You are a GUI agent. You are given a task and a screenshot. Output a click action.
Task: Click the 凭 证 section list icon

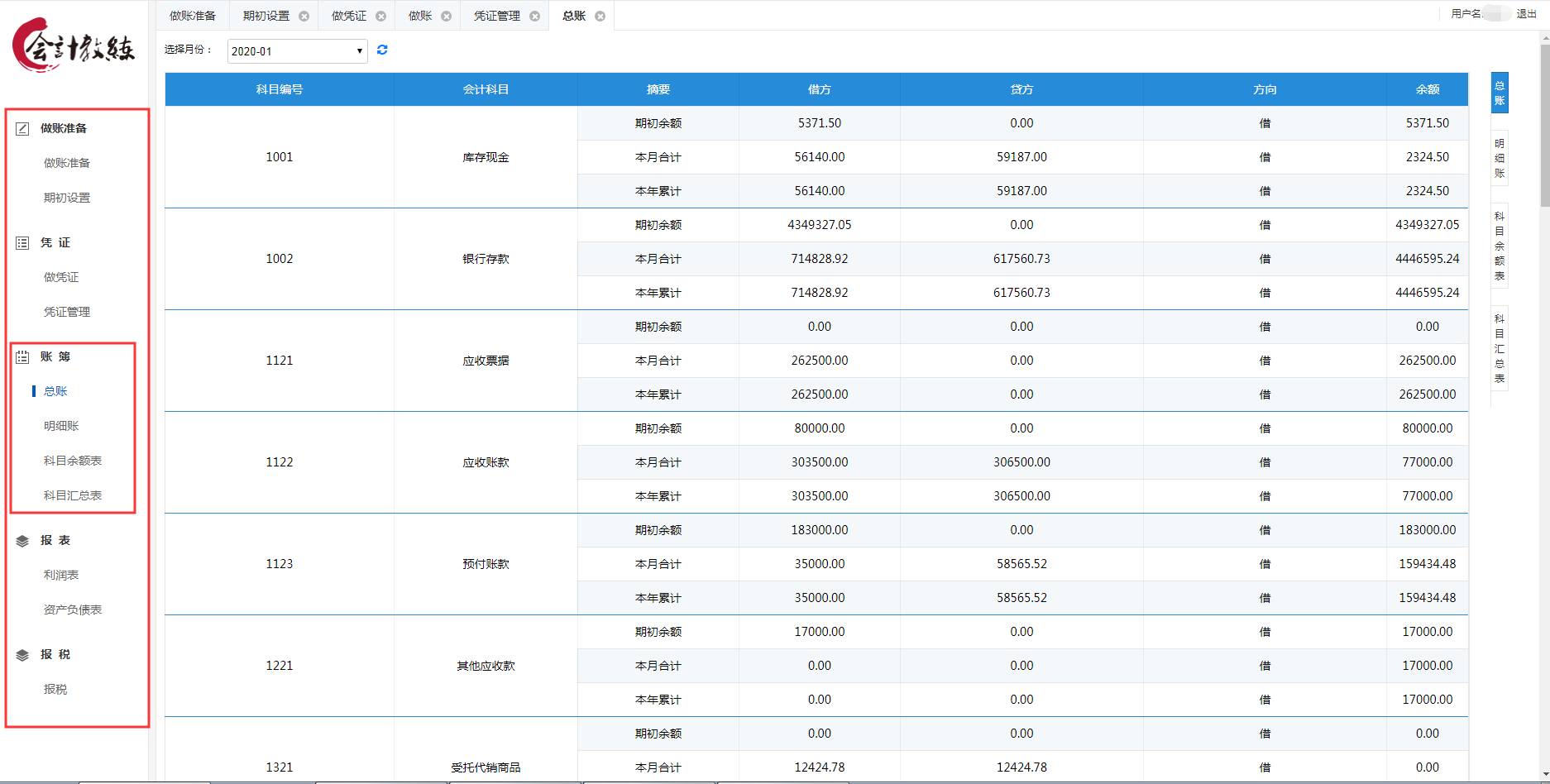(22, 243)
